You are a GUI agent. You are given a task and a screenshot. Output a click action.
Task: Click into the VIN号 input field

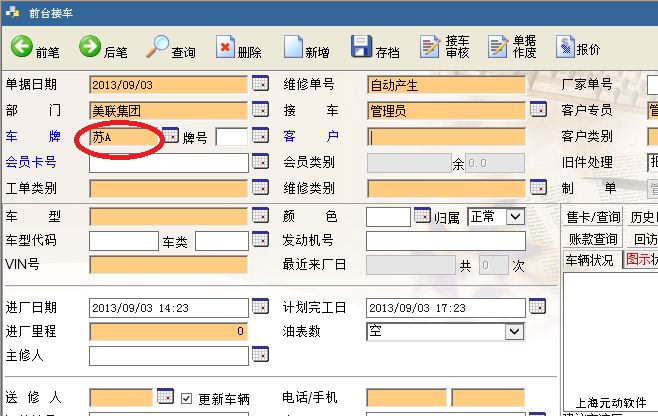[168, 265]
